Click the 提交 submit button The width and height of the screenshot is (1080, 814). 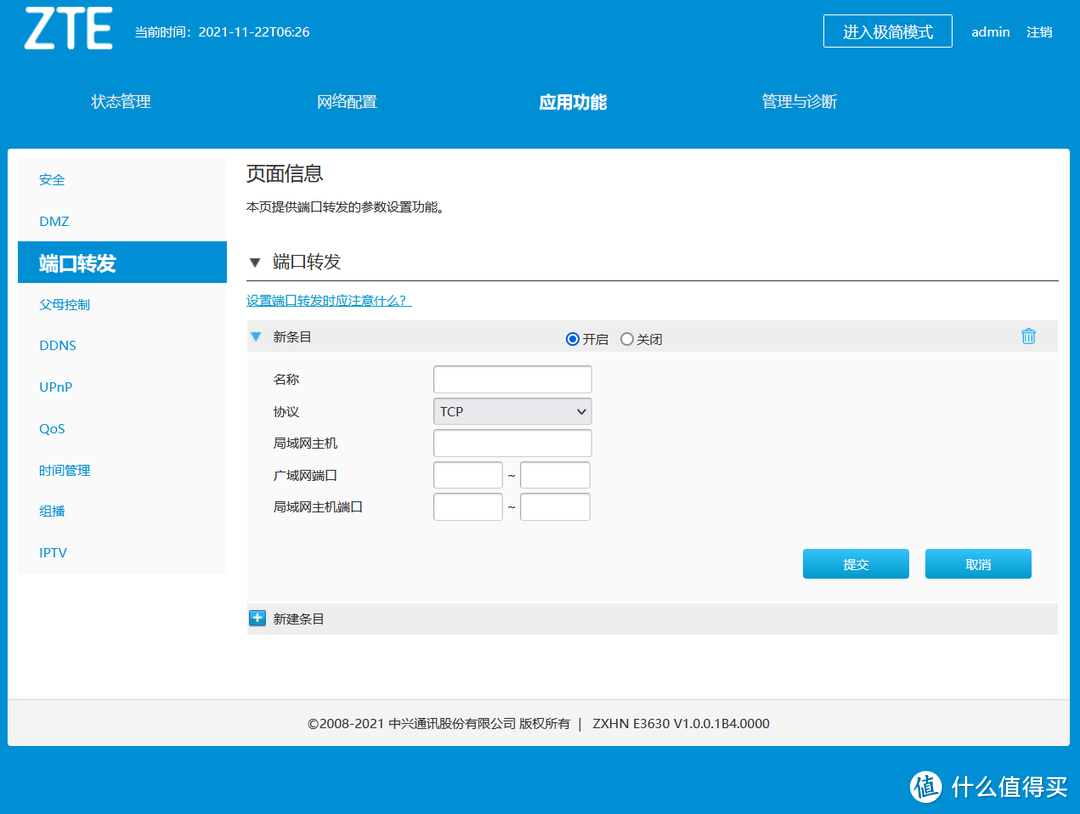855,563
